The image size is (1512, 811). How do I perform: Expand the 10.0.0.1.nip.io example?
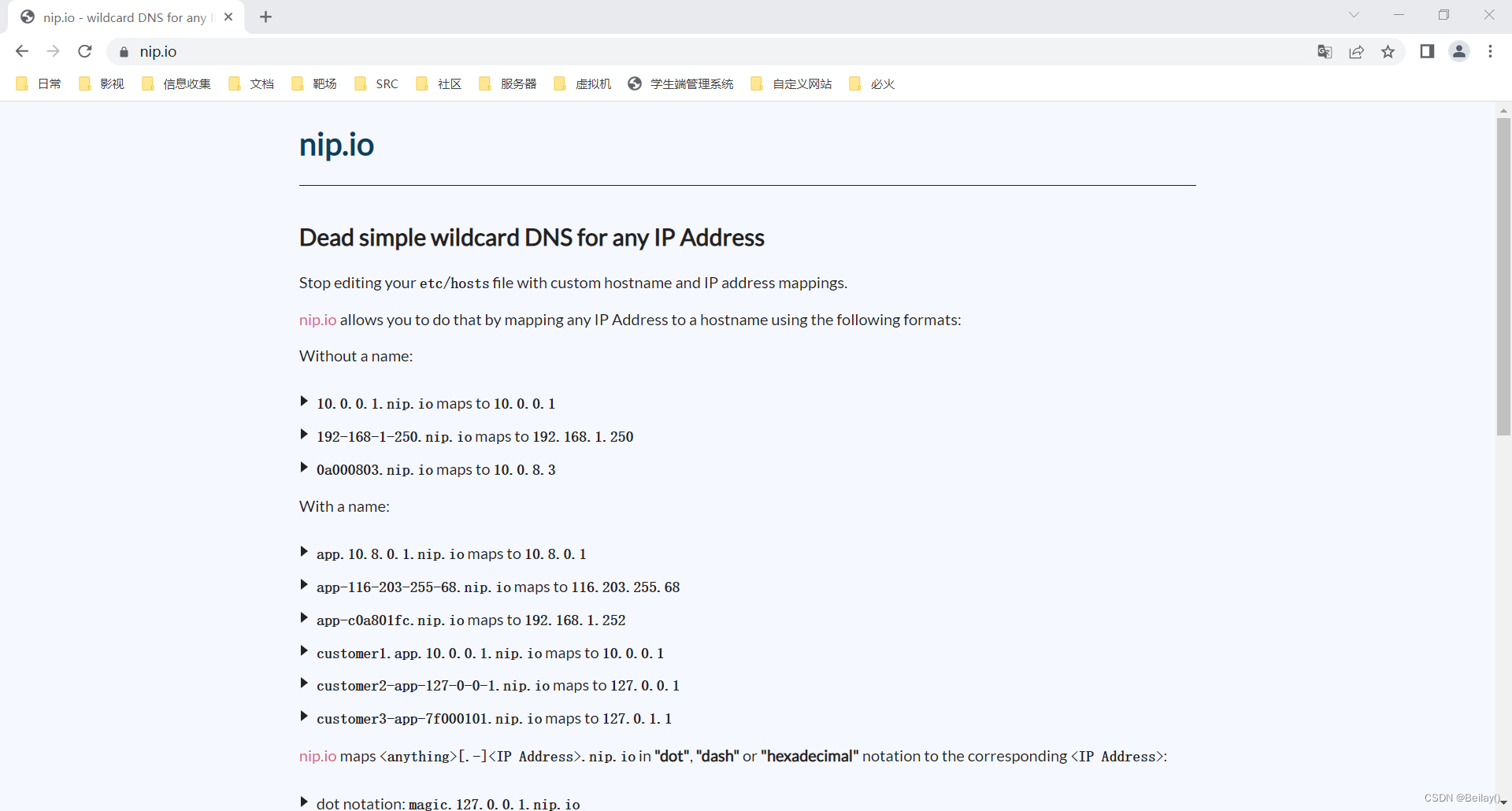coord(304,402)
